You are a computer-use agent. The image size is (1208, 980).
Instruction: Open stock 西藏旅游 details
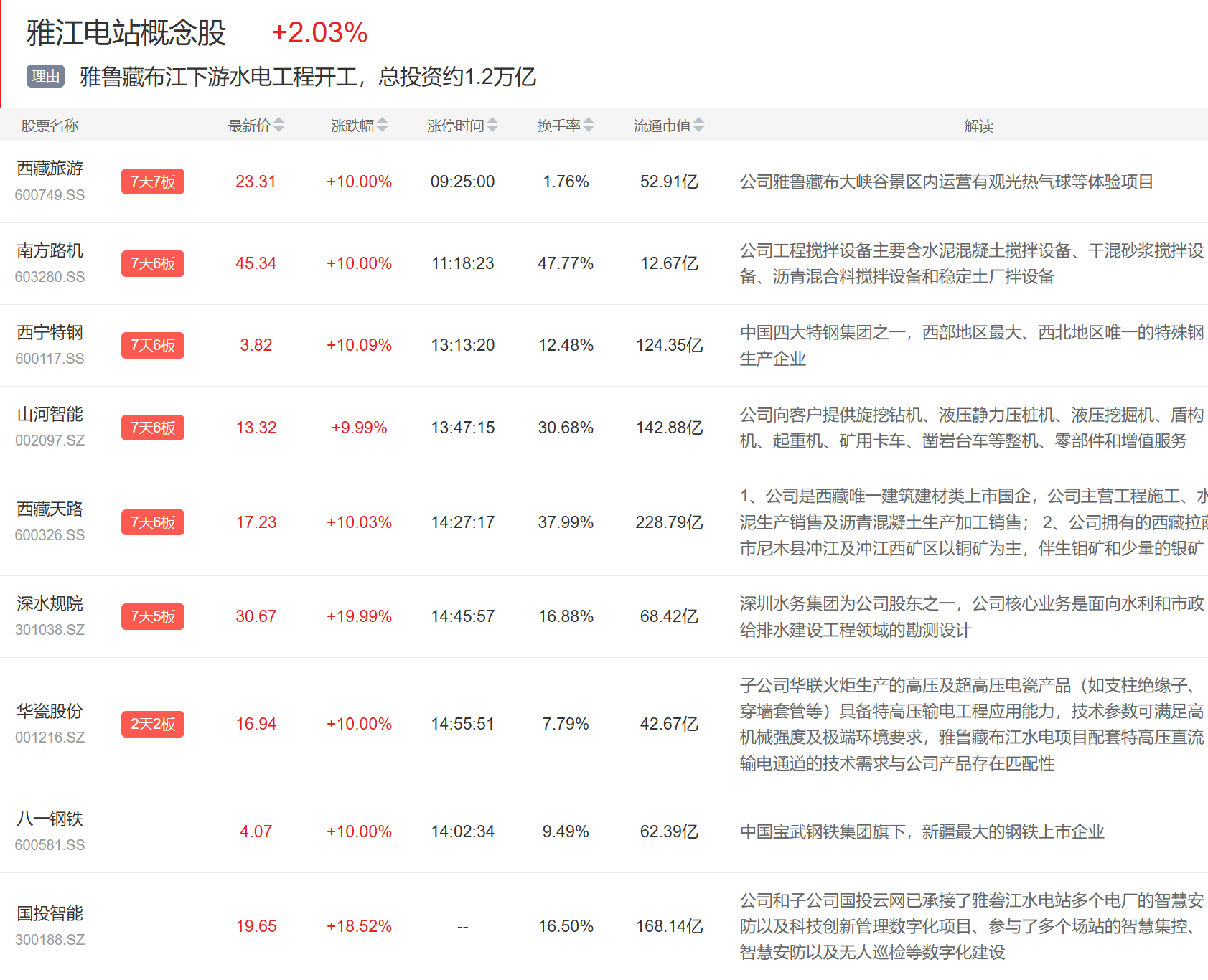click(x=50, y=169)
